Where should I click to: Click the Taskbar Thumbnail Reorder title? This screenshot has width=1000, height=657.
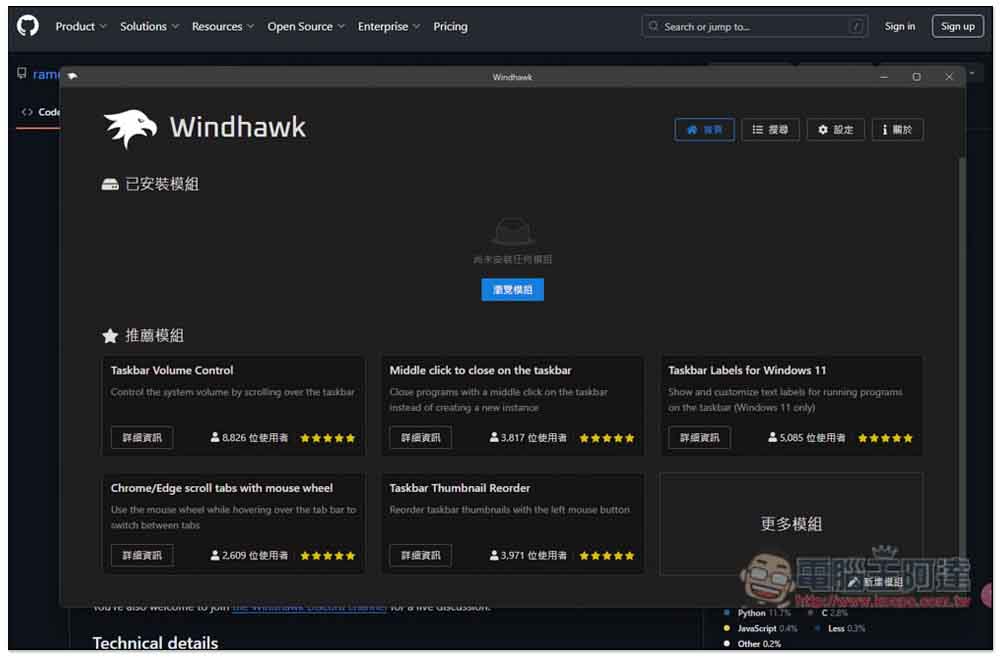[459, 488]
